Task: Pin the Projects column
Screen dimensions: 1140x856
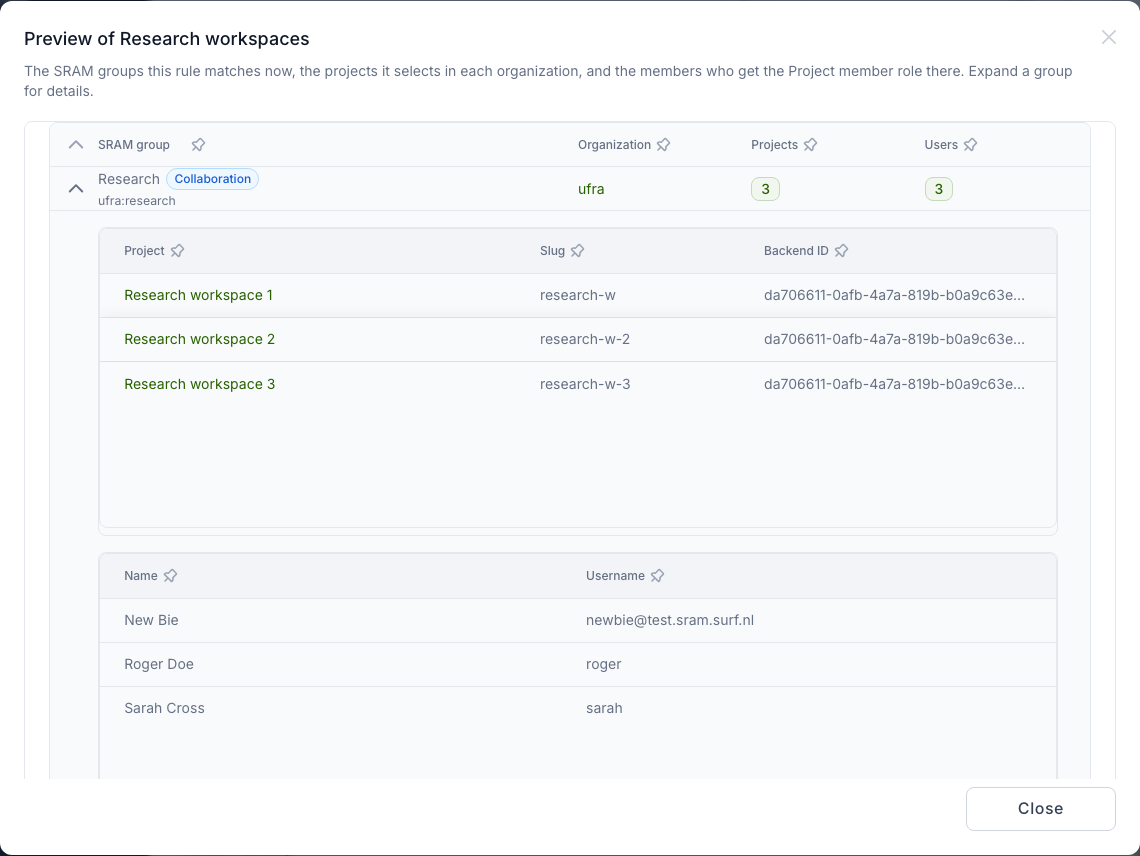Action: [x=810, y=145]
